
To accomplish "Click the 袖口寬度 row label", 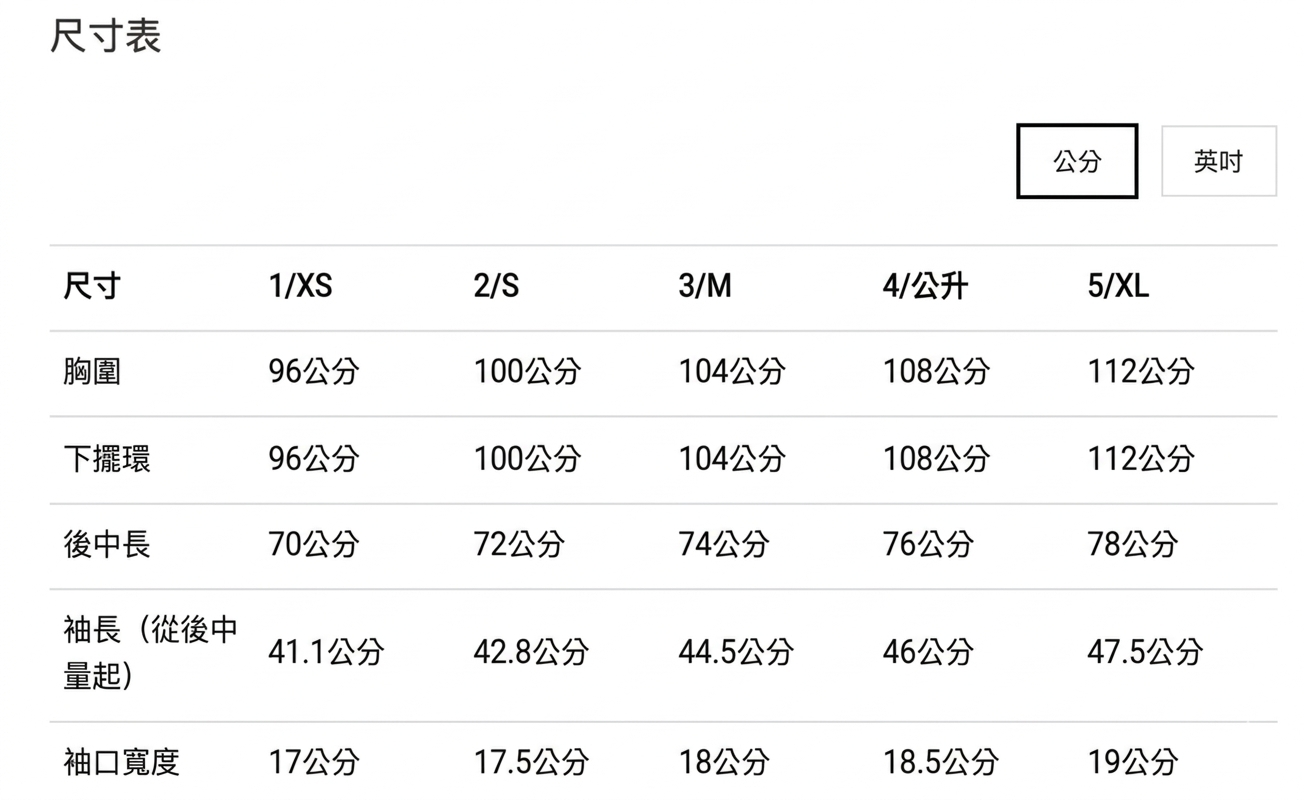I will click(x=121, y=763).
